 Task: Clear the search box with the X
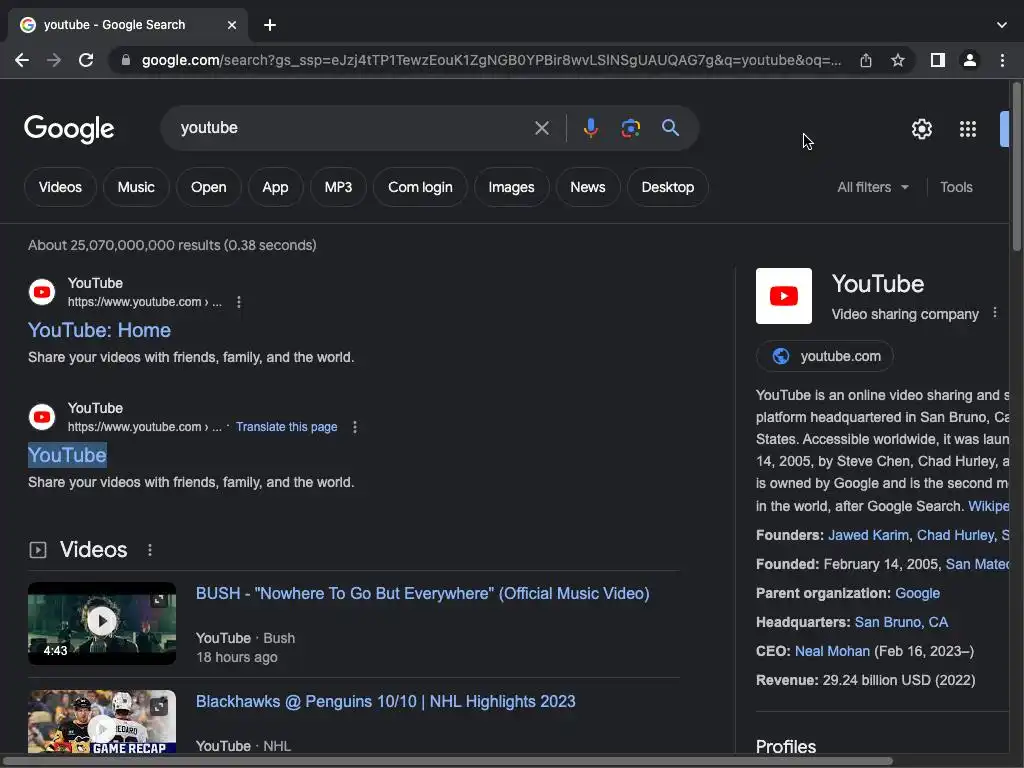pyautogui.click(x=541, y=128)
